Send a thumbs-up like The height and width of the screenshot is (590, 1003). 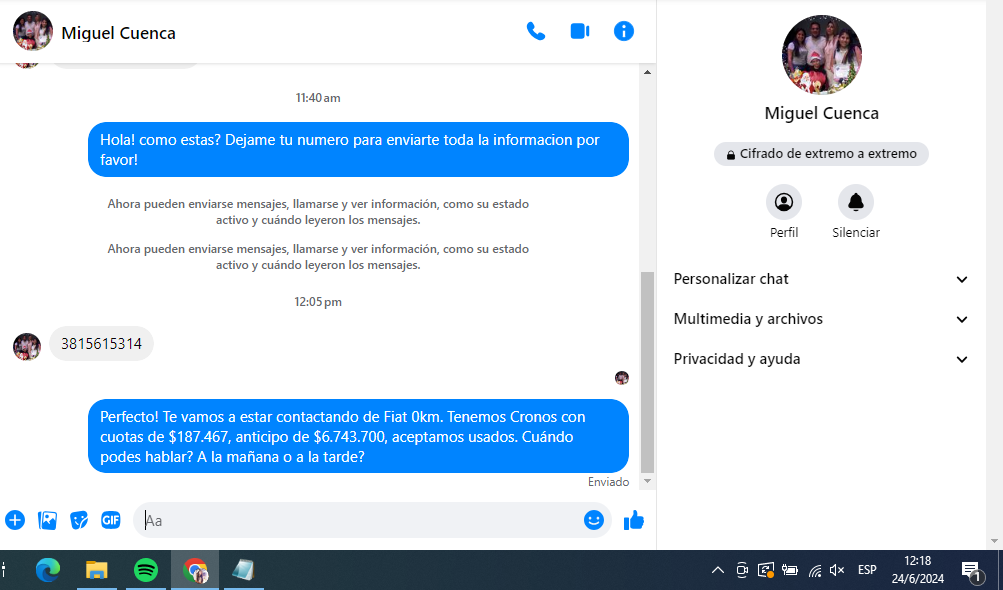[634, 520]
